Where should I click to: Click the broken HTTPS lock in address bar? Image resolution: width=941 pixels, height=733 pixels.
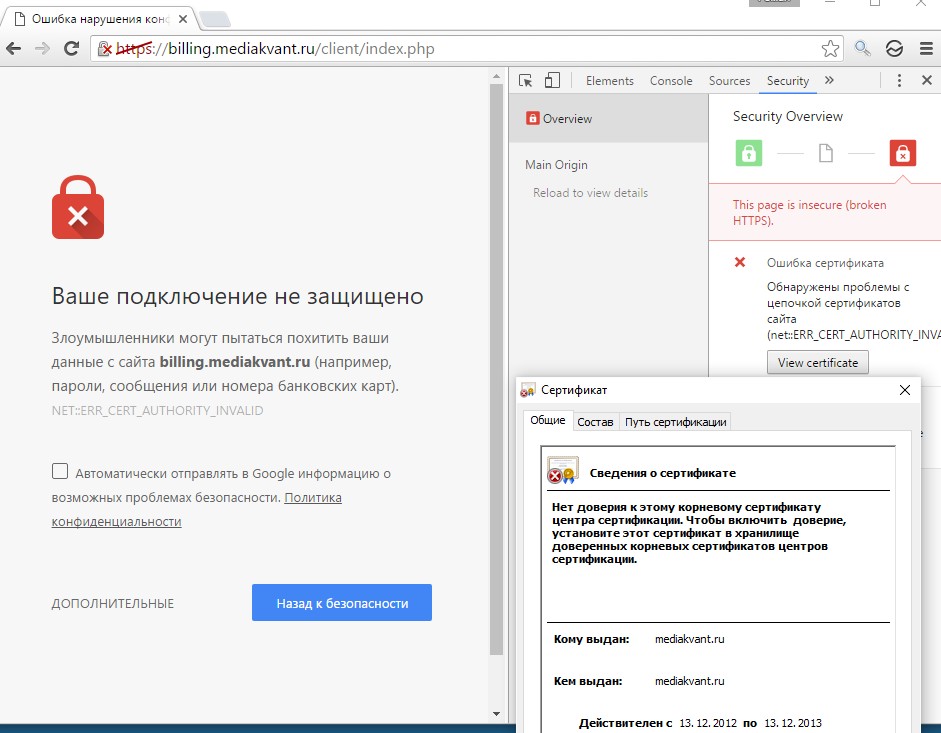click(x=105, y=48)
